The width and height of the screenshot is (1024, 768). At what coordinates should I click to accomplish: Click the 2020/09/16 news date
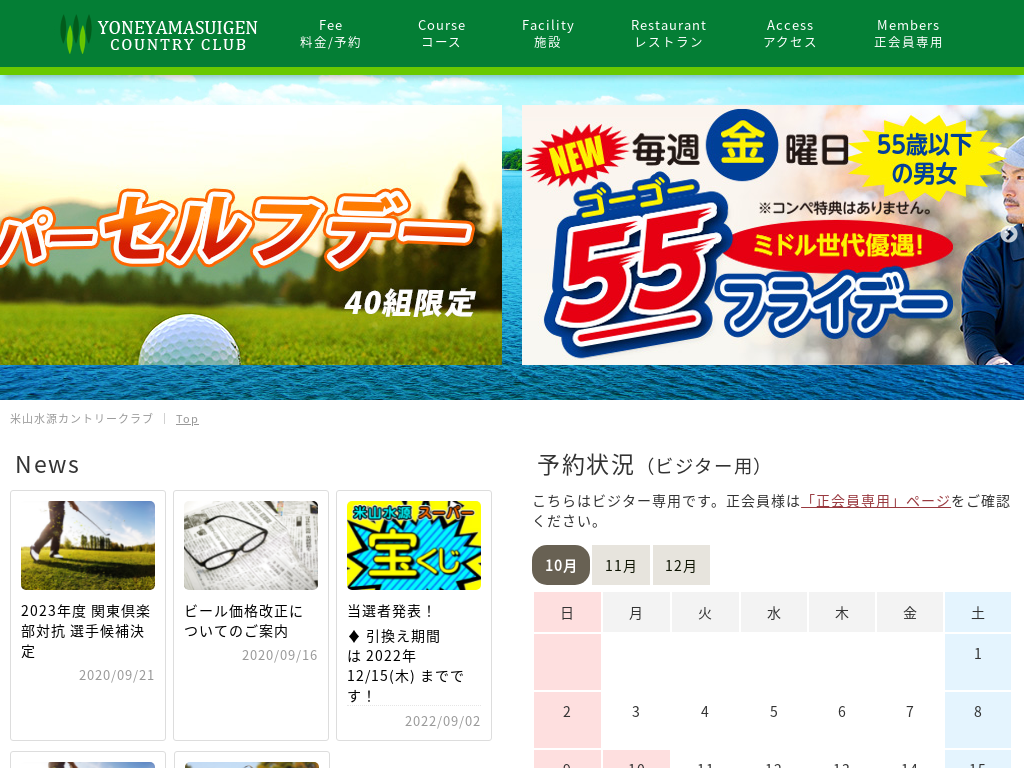[280, 655]
